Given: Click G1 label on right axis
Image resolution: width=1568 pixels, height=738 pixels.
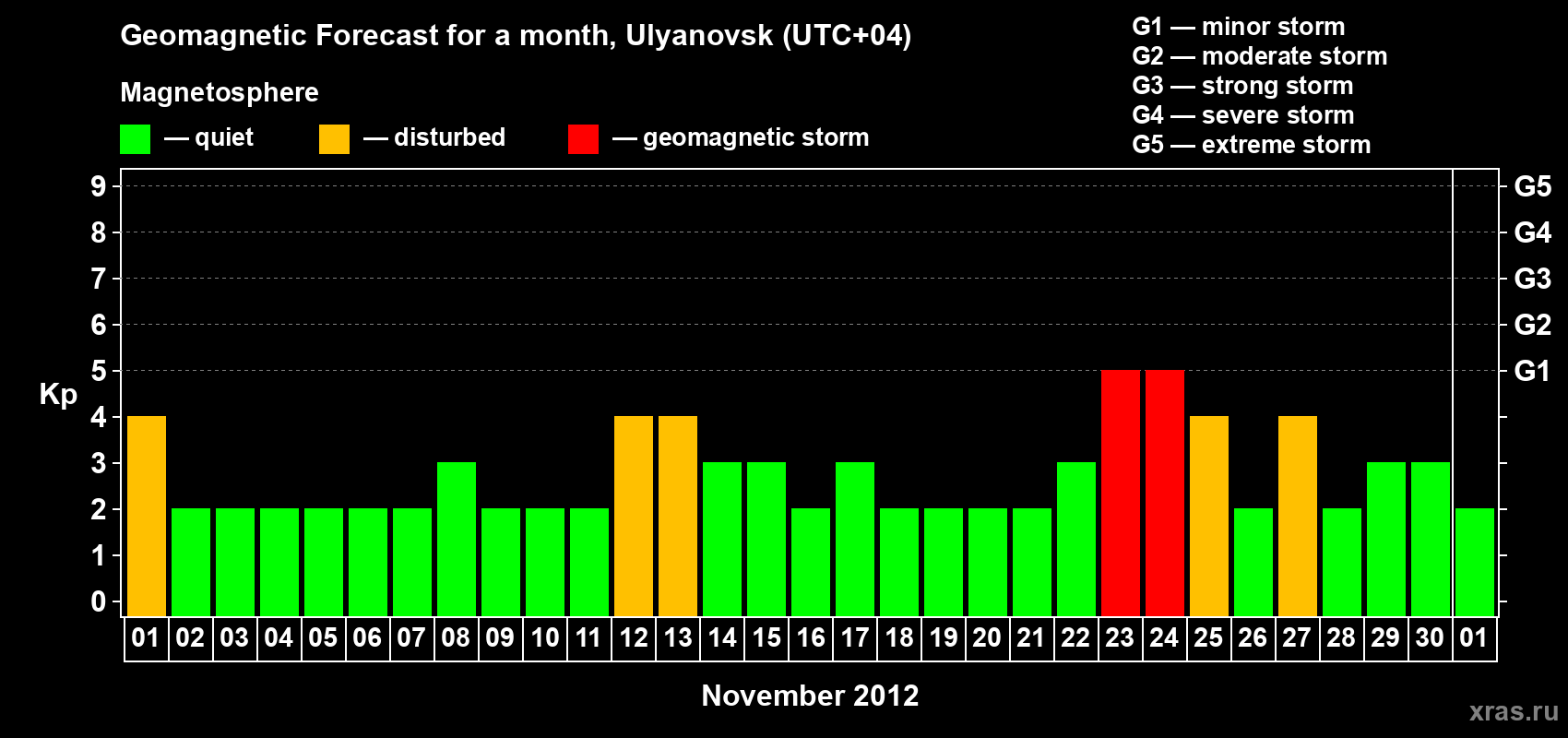Looking at the screenshot, I should tap(1533, 371).
